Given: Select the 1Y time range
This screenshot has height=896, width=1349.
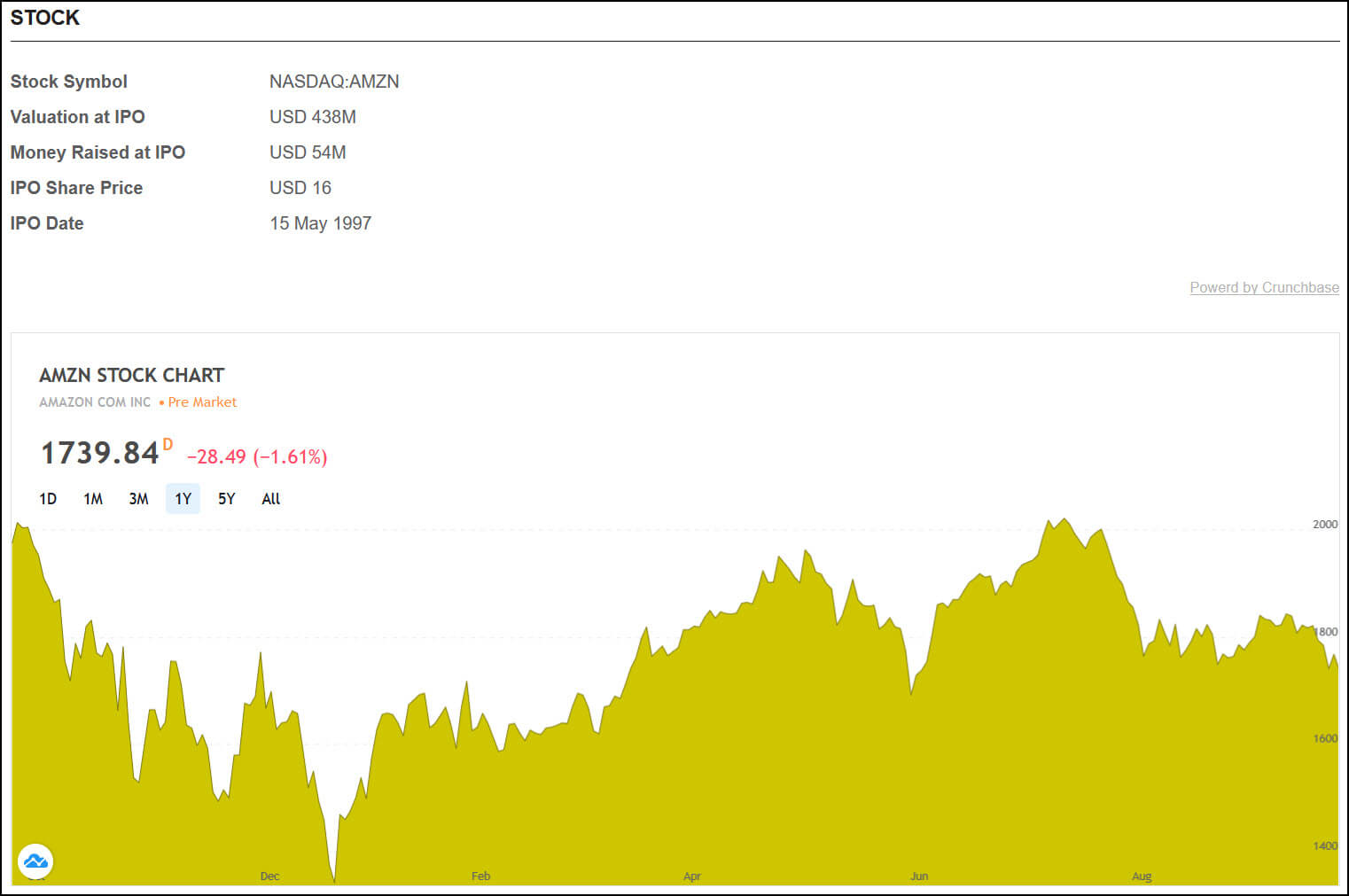Looking at the screenshot, I should click(x=183, y=499).
